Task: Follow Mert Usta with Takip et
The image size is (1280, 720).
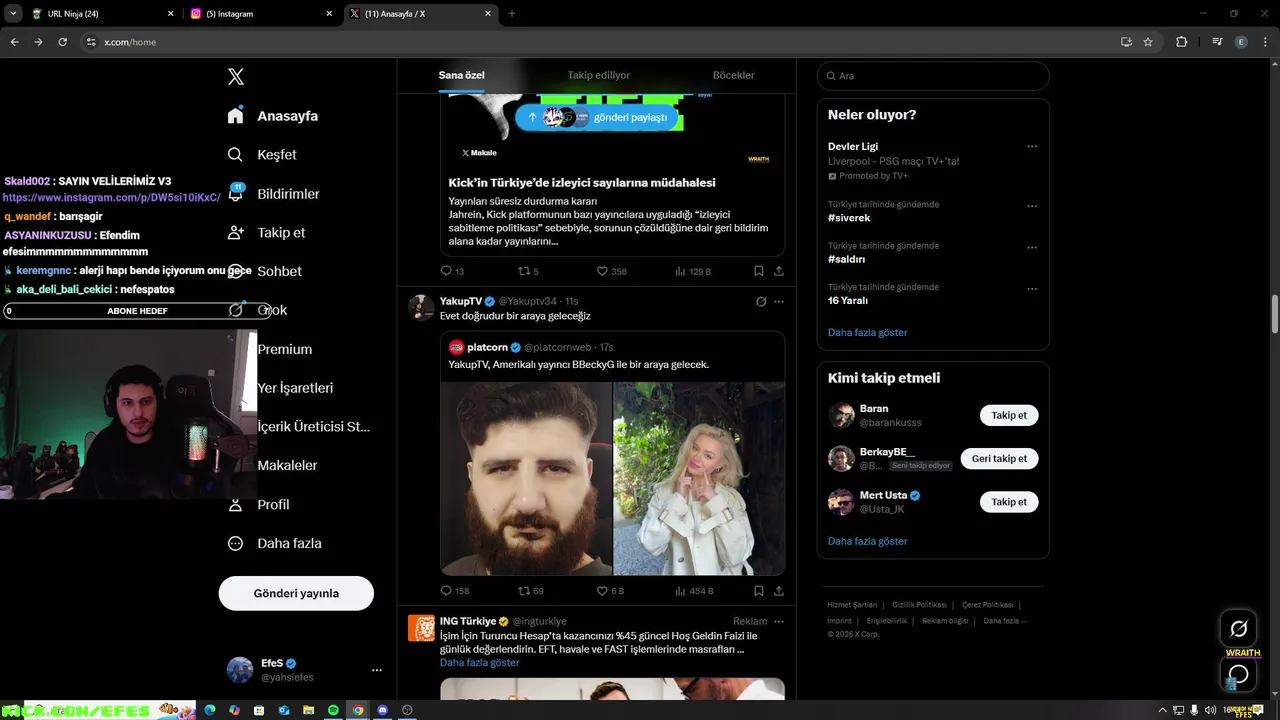Action: 1009,502
